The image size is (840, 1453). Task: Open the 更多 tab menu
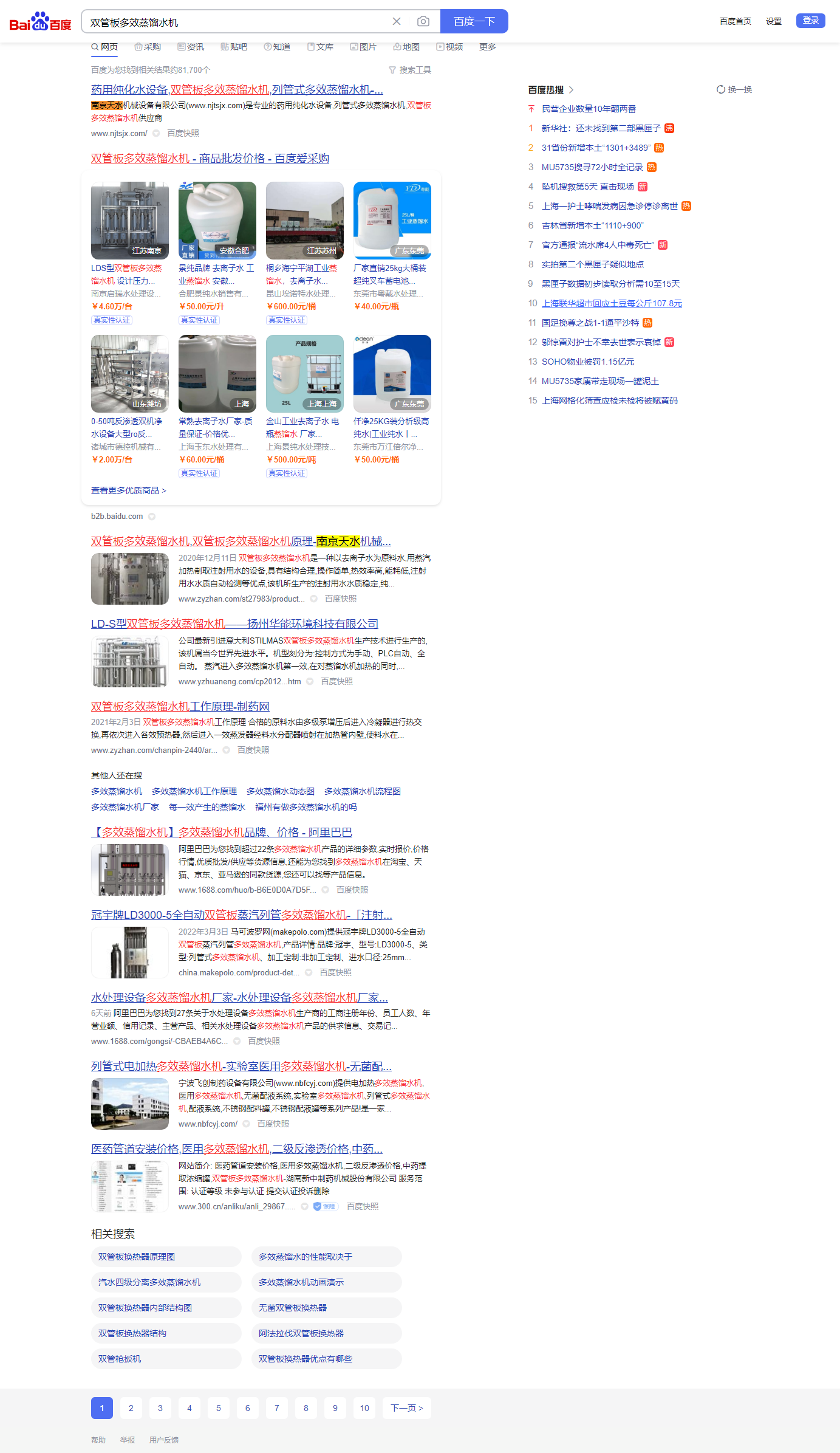pos(488,47)
